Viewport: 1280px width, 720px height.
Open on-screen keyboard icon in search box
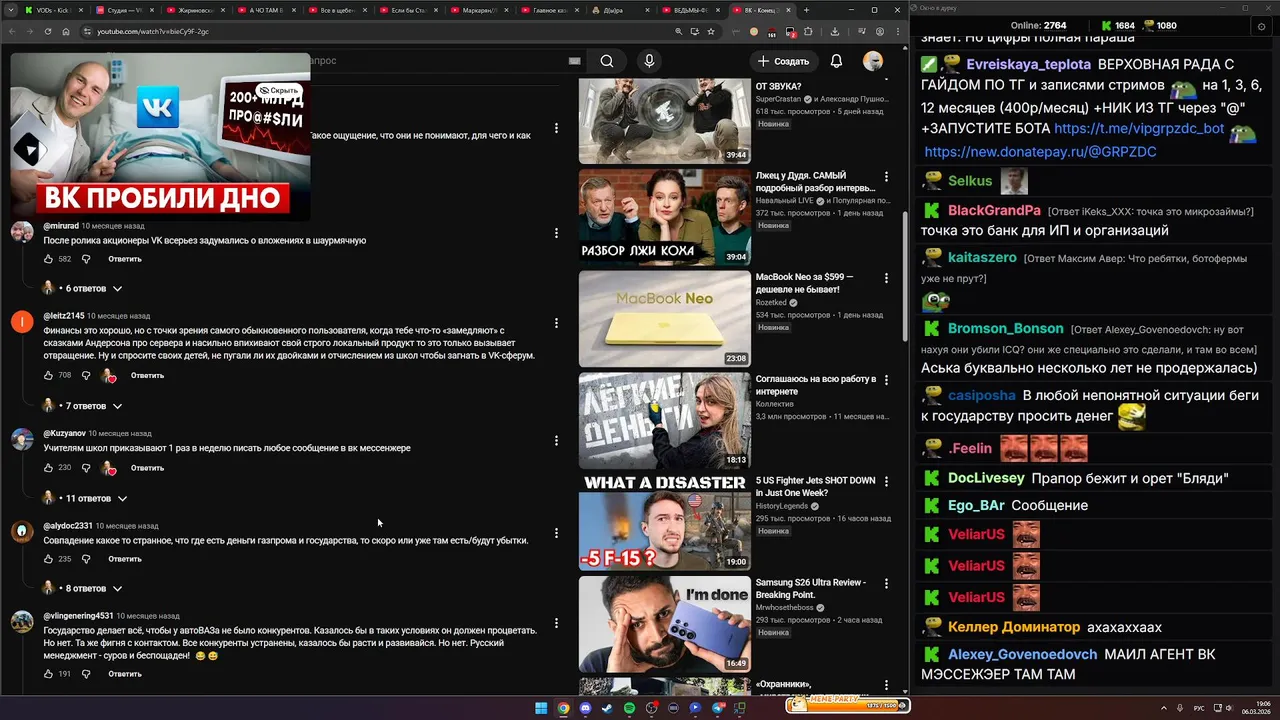(574, 61)
